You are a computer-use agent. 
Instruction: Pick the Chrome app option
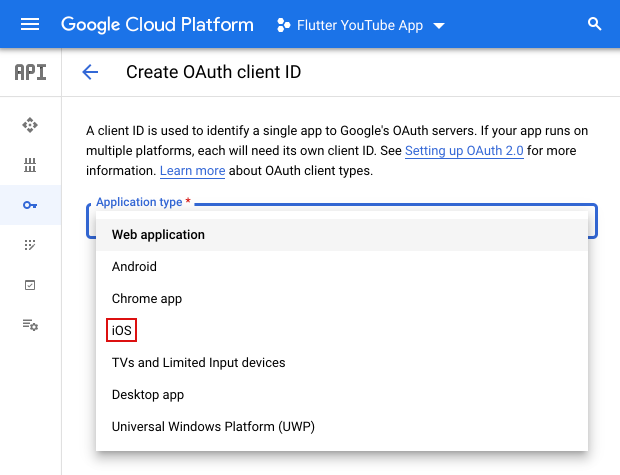146,299
